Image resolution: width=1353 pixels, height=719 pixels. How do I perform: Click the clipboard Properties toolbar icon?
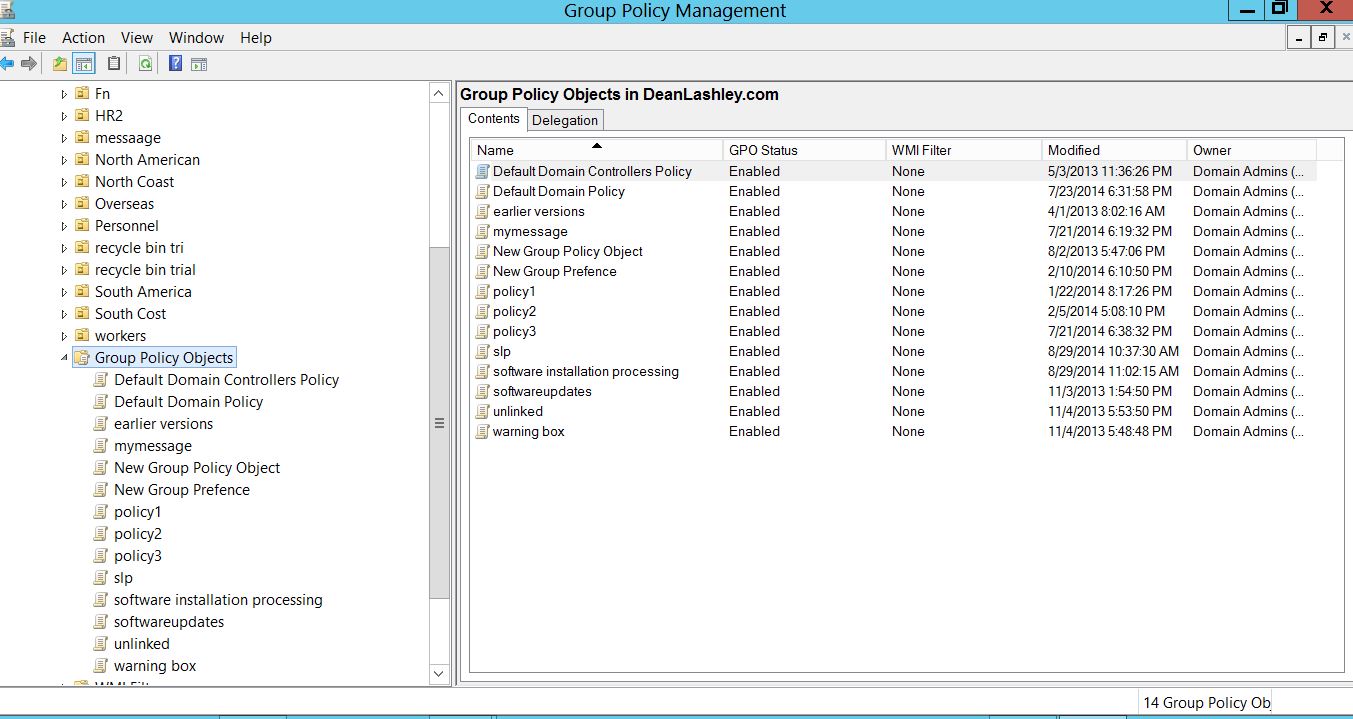coord(114,64)
